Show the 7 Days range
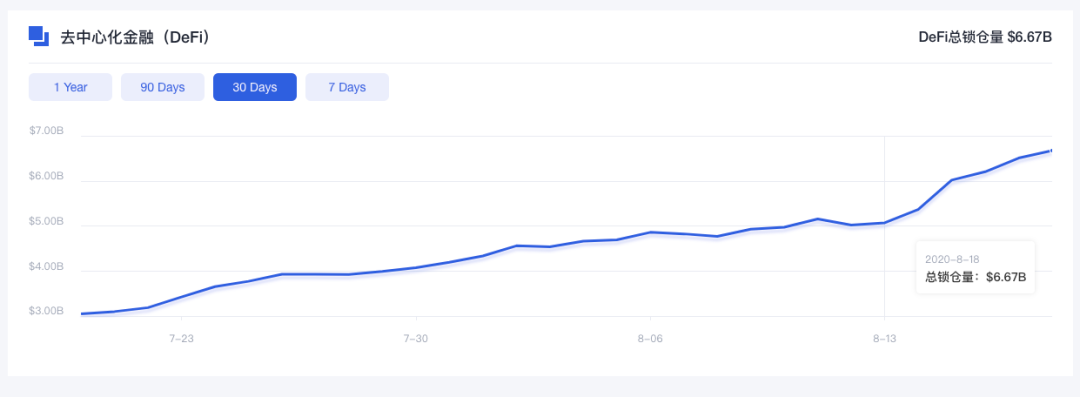Image resolution: width=1080 pixels, height=397 pixels. 347,88
